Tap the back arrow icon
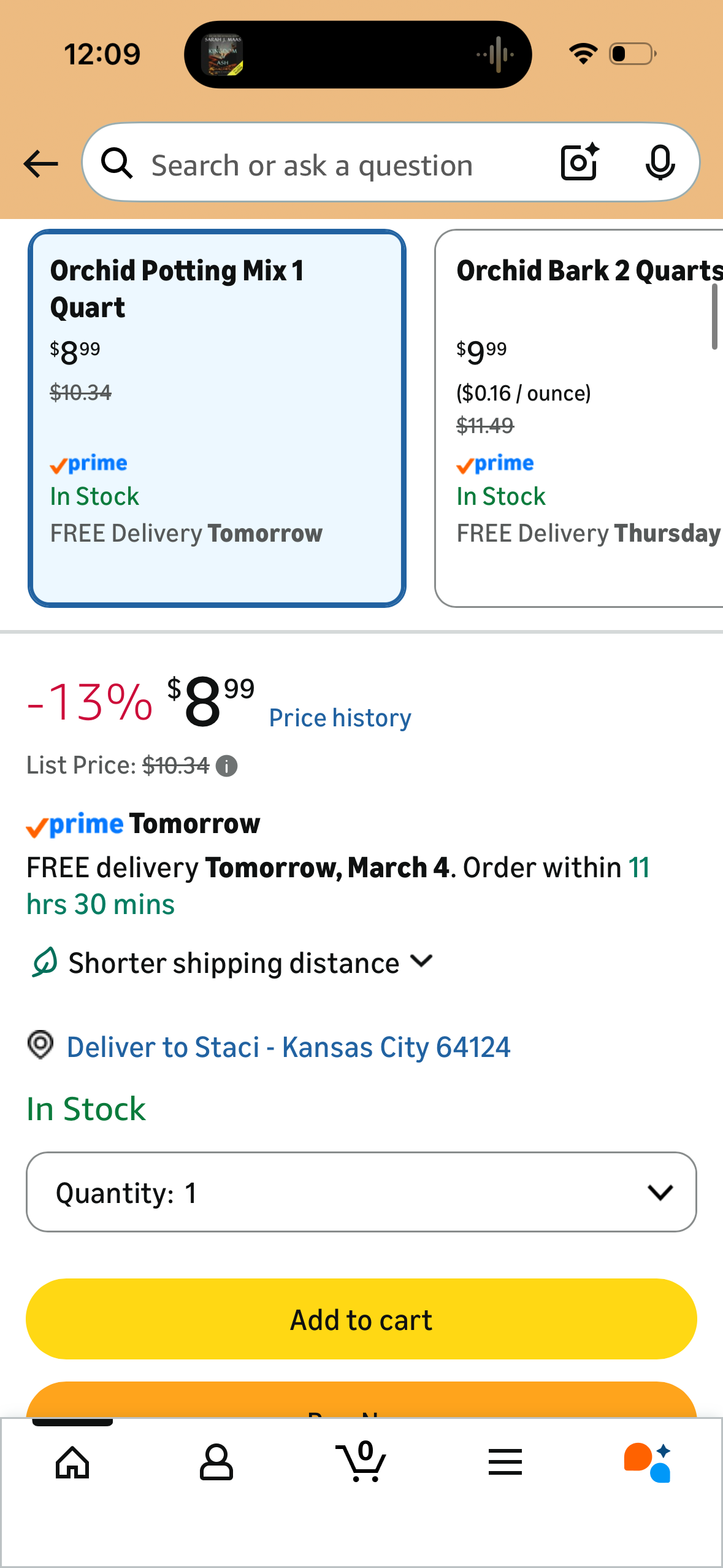 point(40,164)
